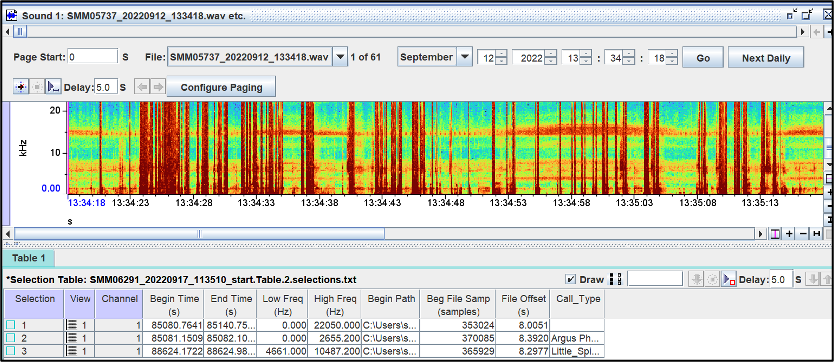834x362 pixels.
Task: Click the cell 'Little_Spl...'
Action: [x=578, y=351]
